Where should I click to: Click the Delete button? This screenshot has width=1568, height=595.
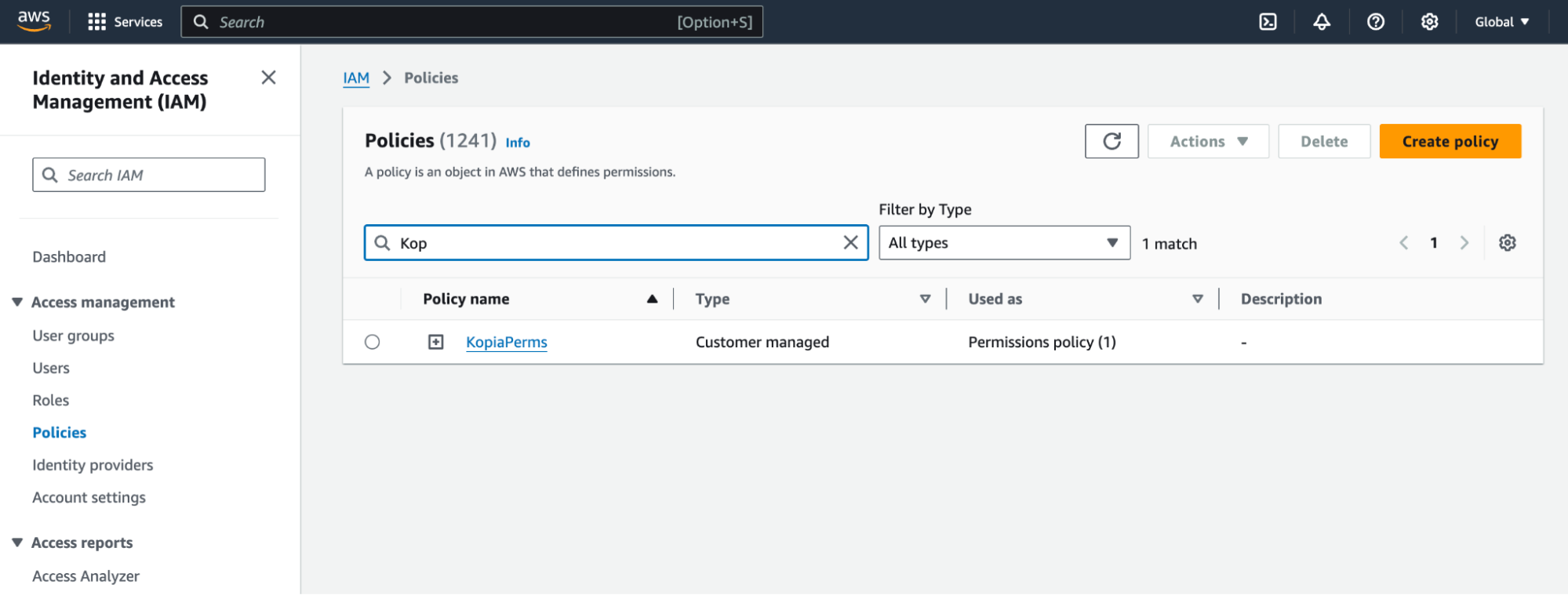coord(1324,141)
